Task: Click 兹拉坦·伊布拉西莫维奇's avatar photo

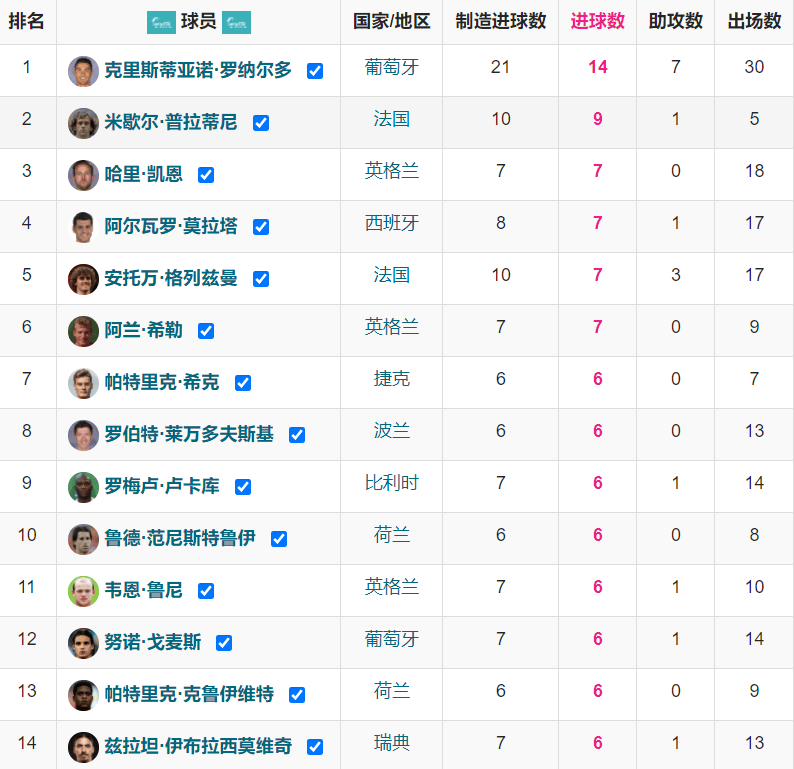Action: [83, 747]
